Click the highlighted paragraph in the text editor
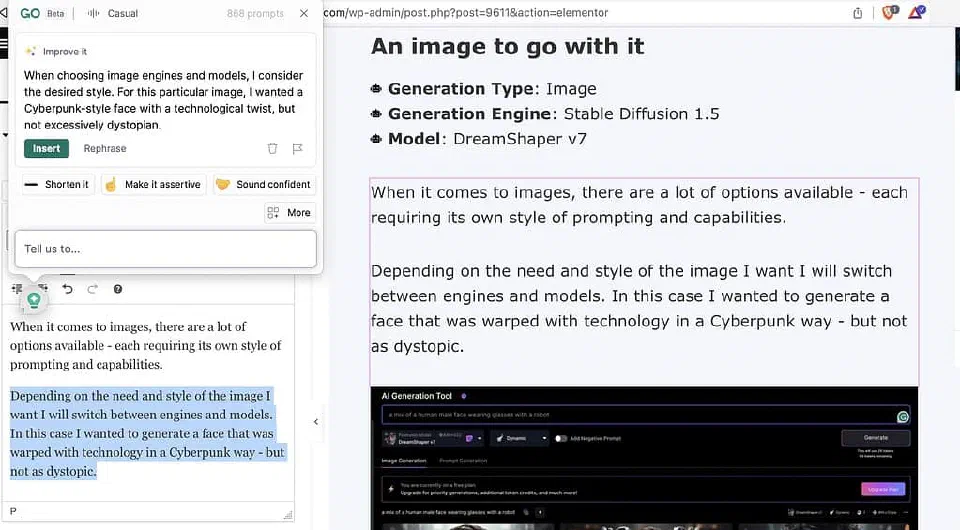The image size is (960, 530). [x=147, y=433]
